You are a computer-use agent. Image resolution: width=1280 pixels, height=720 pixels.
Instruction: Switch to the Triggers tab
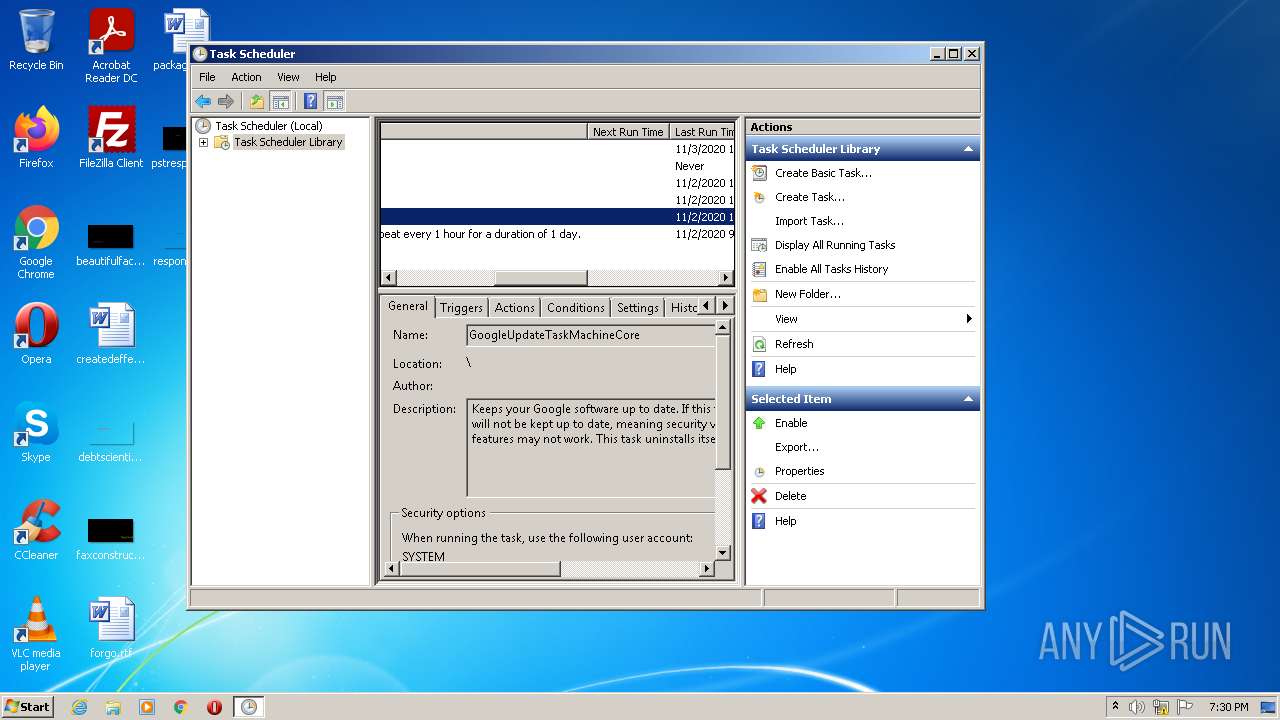point(461,307)
